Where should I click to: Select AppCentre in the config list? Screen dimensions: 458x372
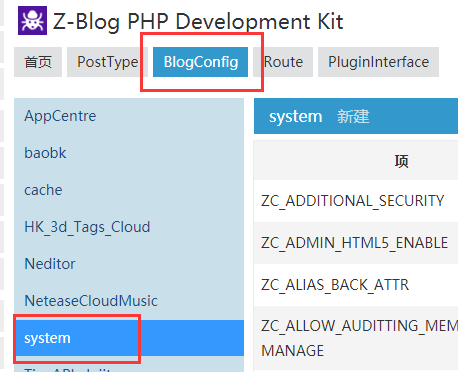(x=129, y=116)
